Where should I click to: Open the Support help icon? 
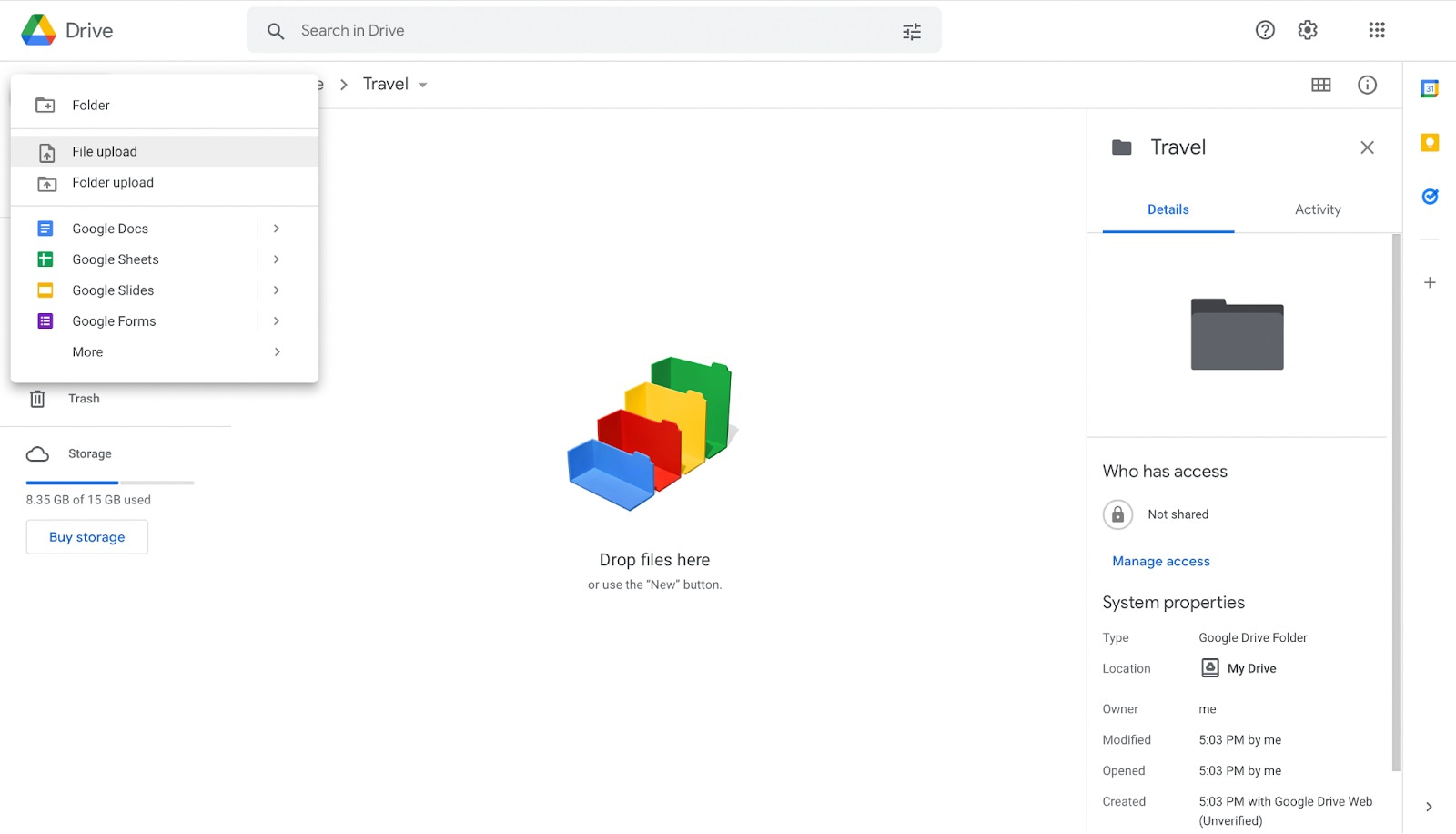click(1265, 30)
